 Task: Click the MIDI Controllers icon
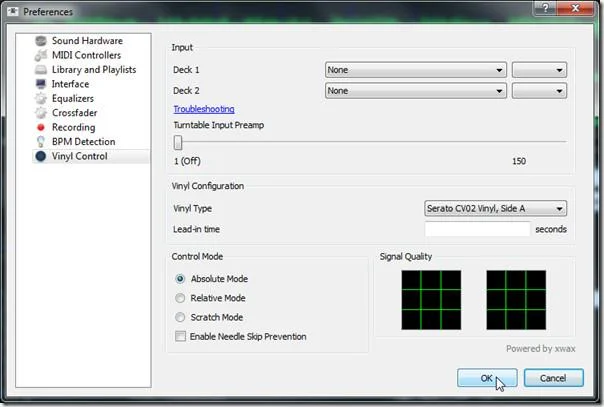(x=40, y=55)
